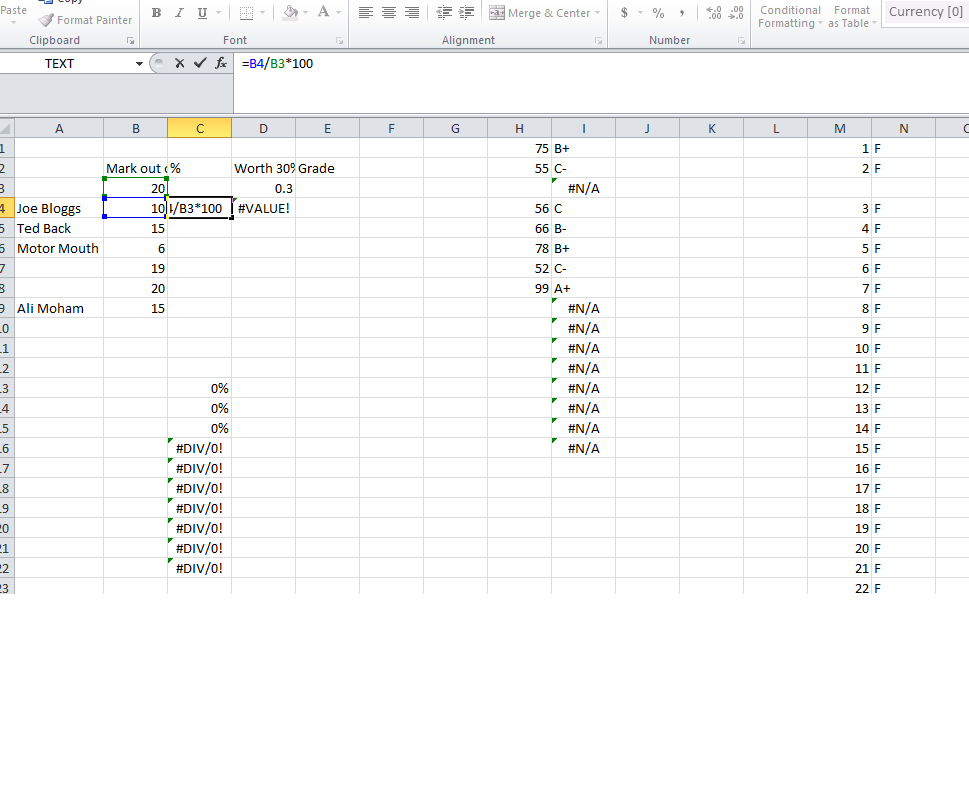
Task: Select column H header
Action: (519, 129)
